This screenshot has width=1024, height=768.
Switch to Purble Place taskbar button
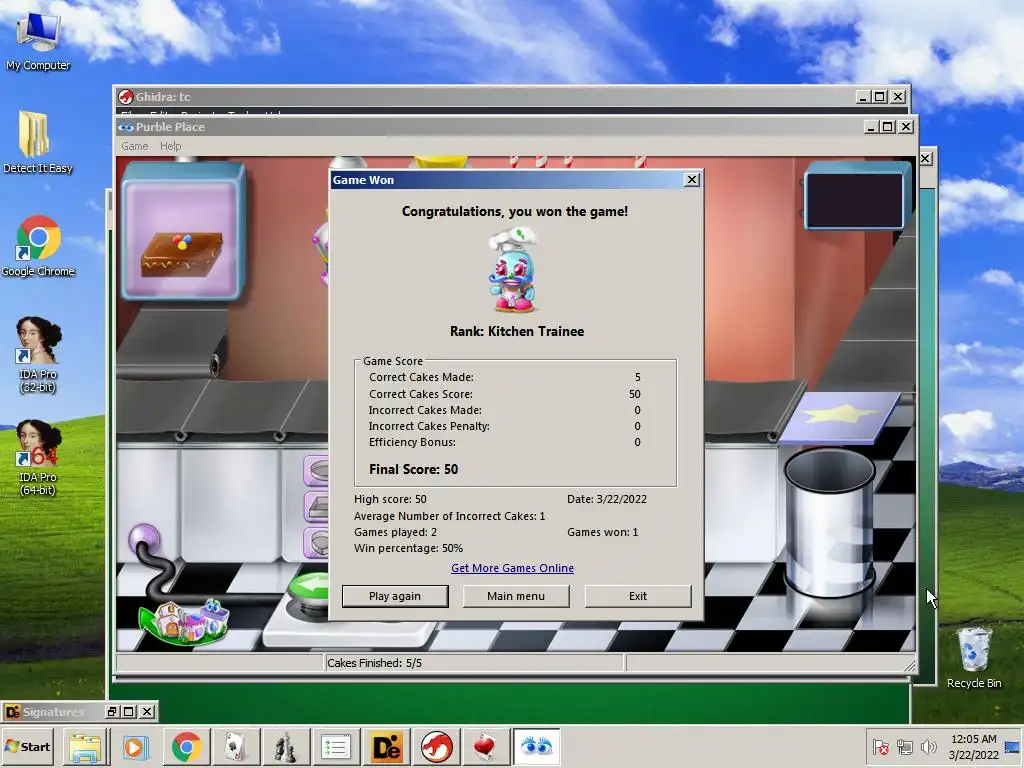[x=537, y=747]
